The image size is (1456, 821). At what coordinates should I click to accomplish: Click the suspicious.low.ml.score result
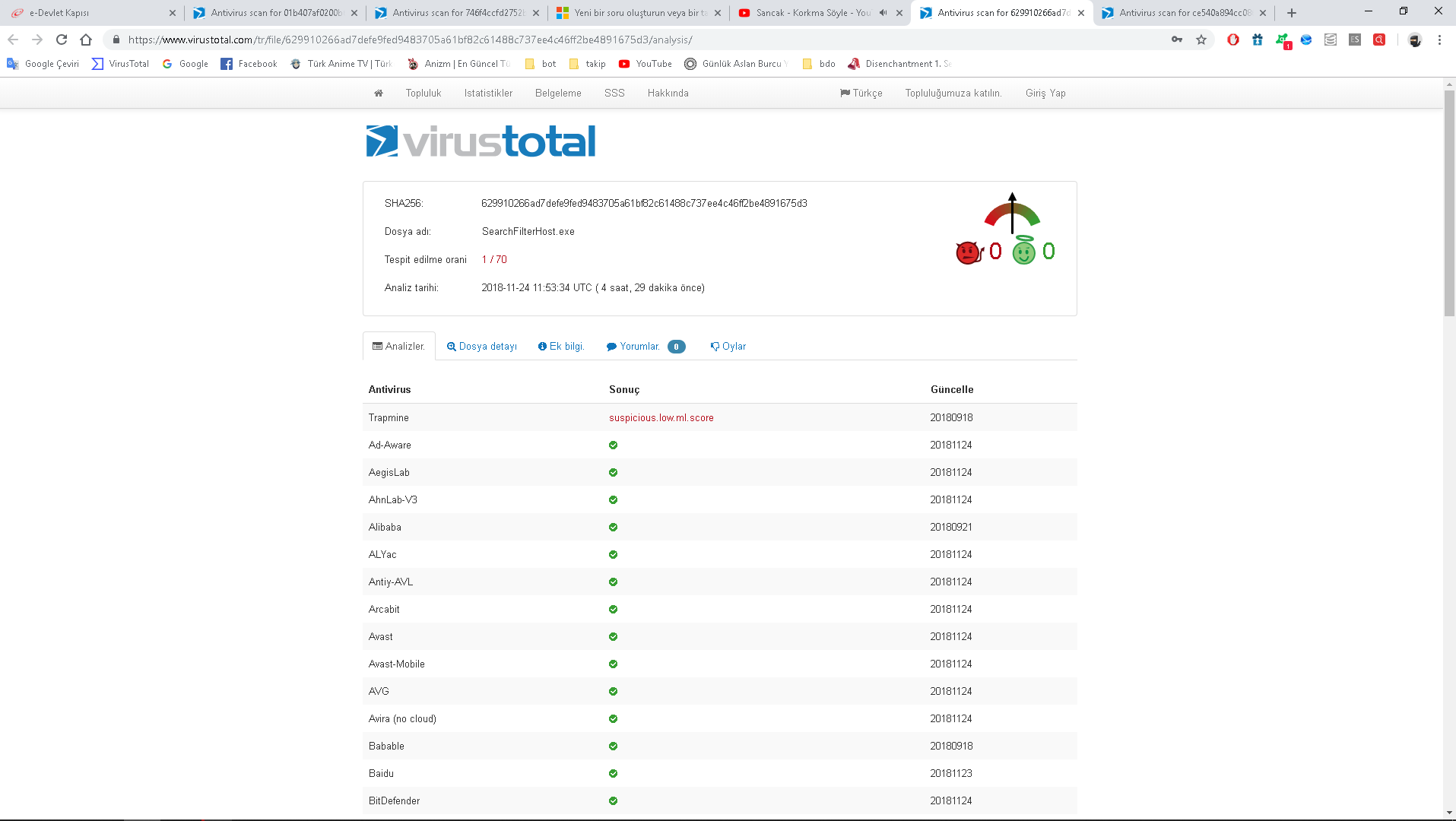click(x=661, y=418)
